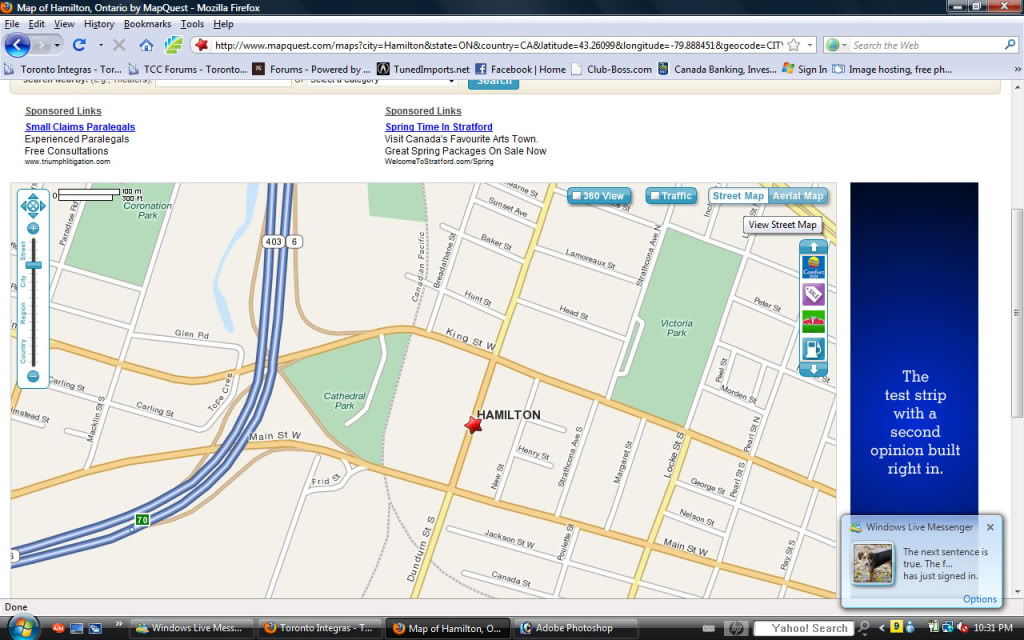
Task: Visit the Spring Time In Stratford link
Action: click(x=437, y=126)
